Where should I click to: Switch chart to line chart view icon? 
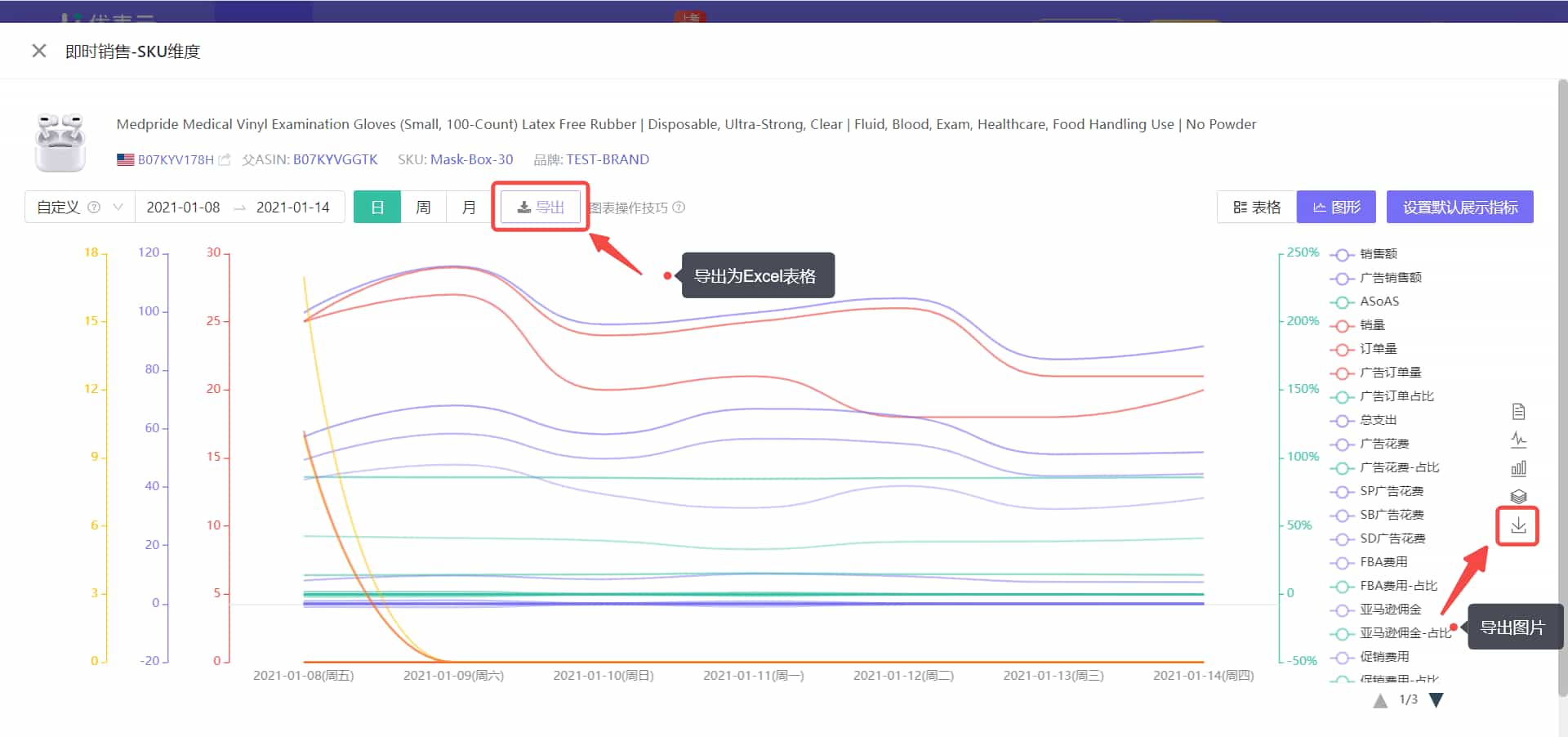click(1518, 440)
